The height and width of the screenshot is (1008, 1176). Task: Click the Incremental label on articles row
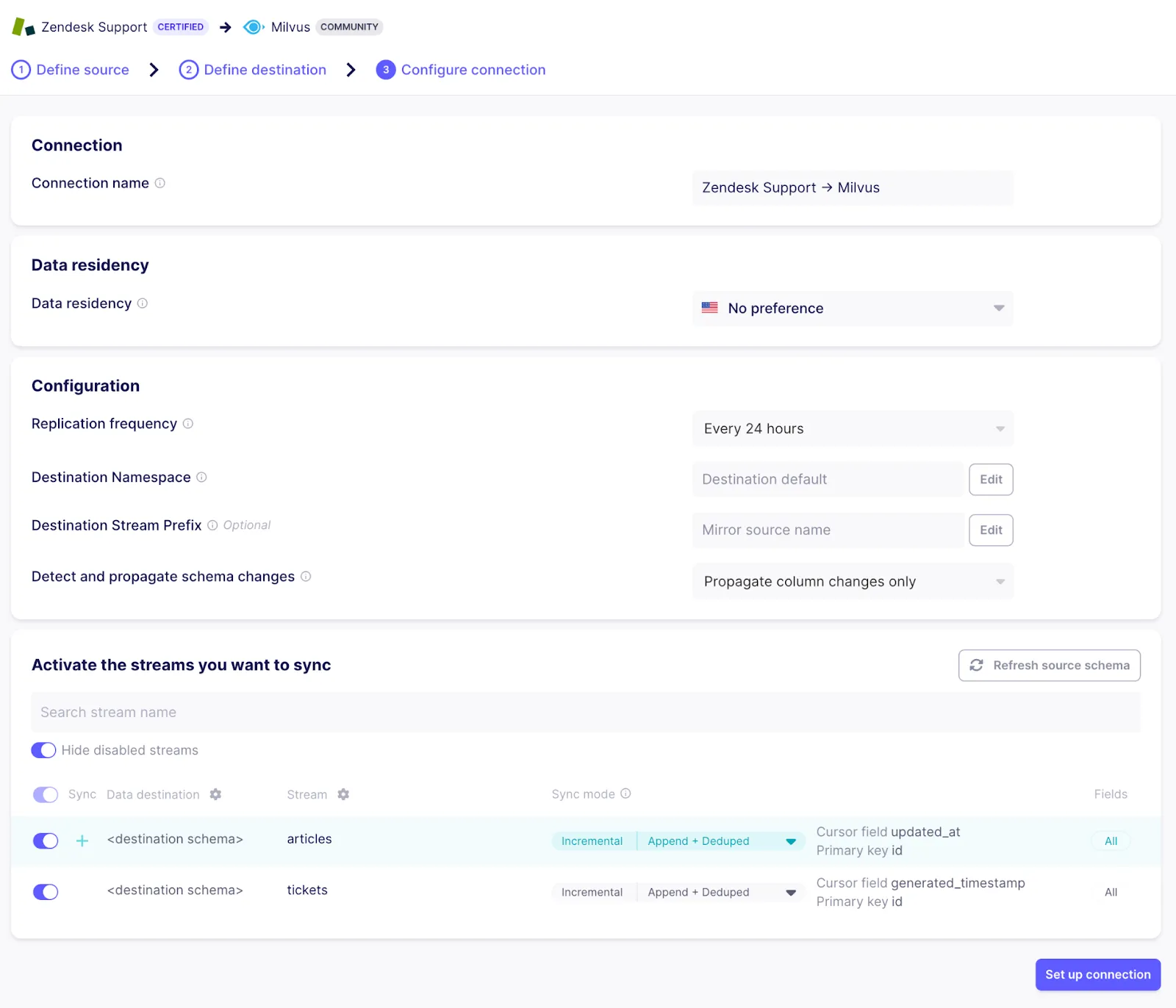(x=592, y=841)
